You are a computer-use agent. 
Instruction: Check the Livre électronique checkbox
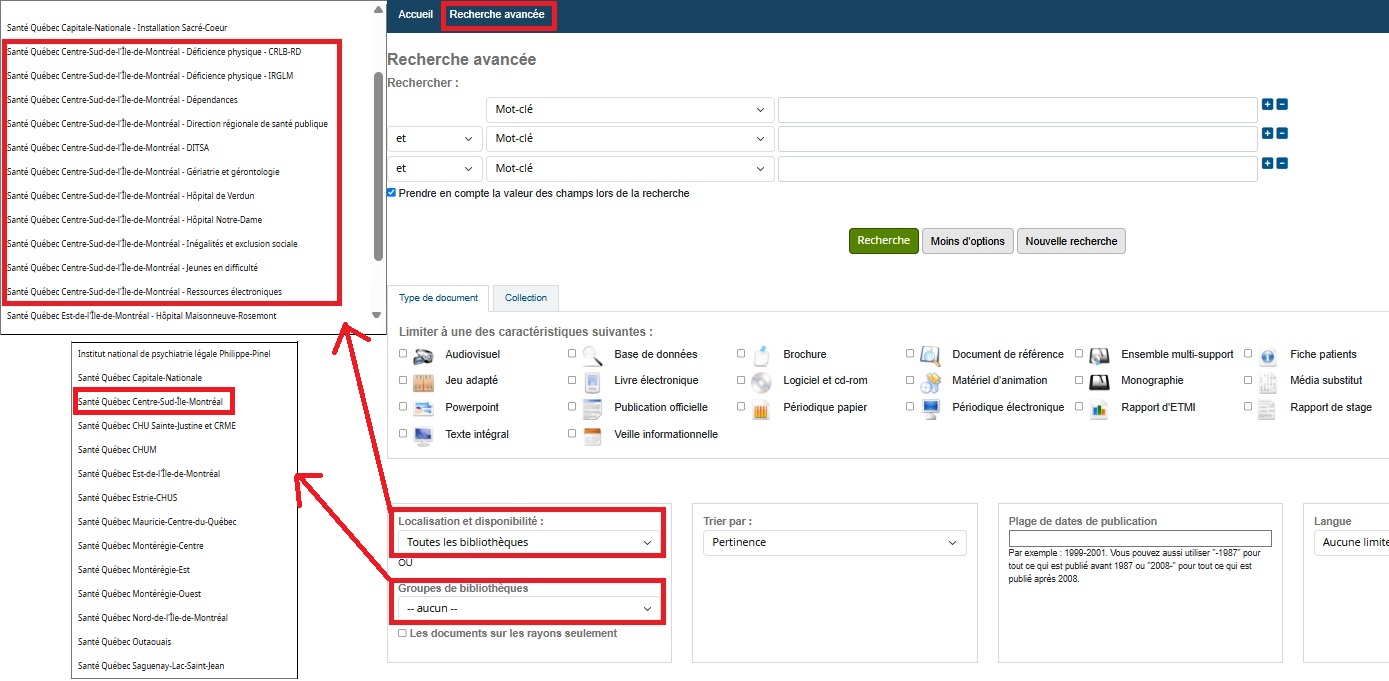tap(572, 380)
